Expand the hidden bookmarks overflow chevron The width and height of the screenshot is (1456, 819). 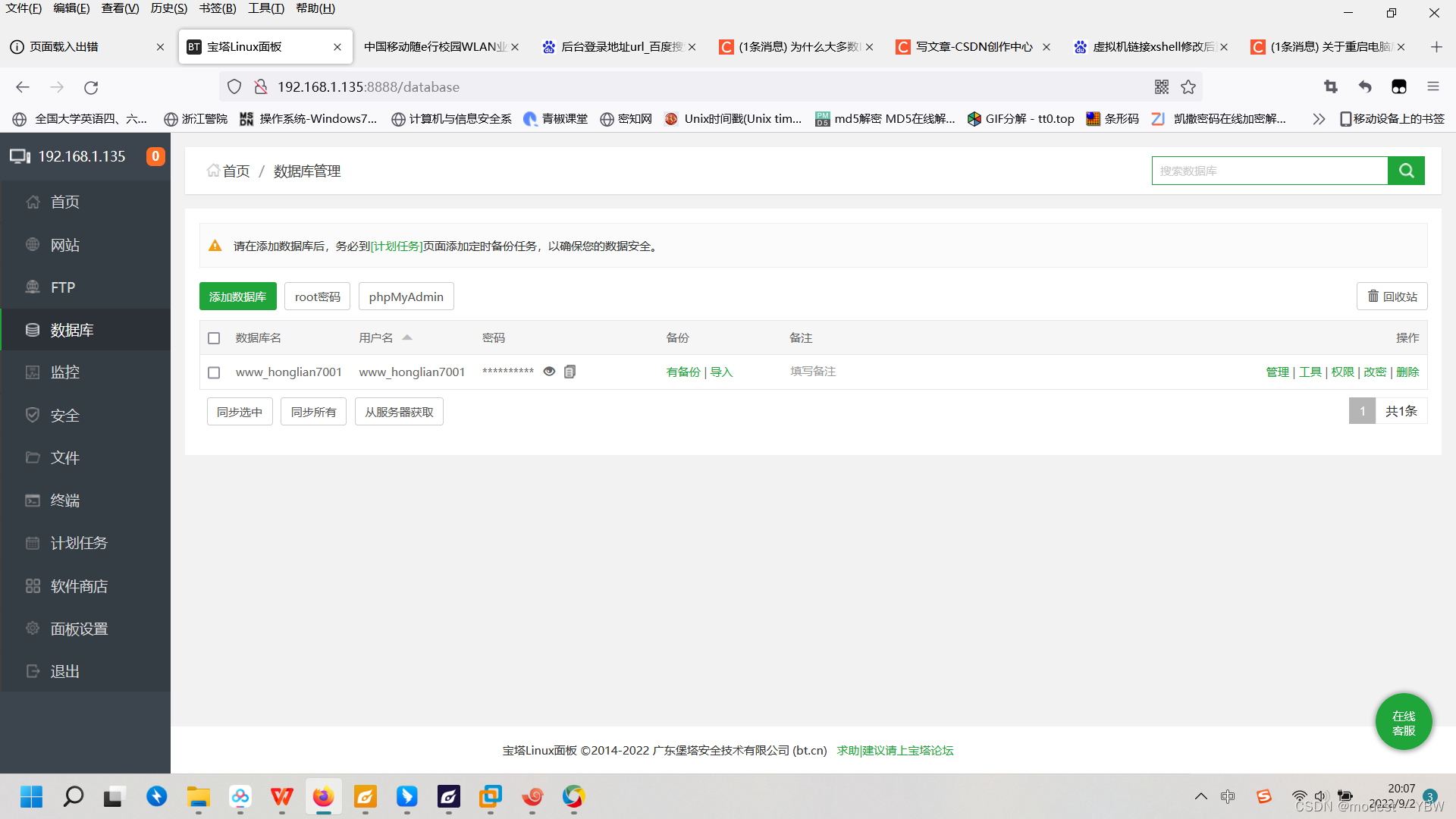(1319, 119)
